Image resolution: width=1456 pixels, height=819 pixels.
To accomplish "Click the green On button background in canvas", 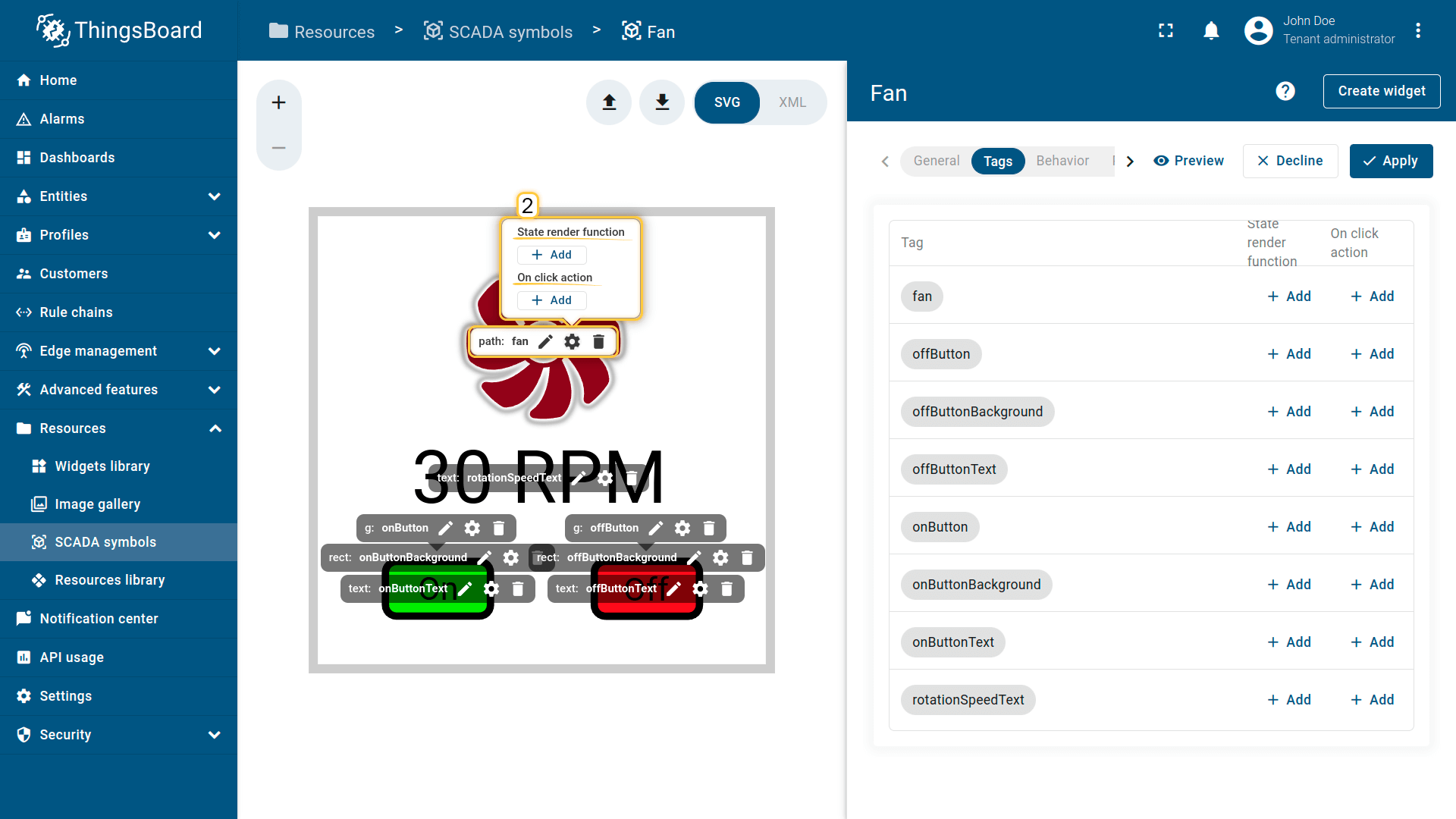I will point(437,607).
